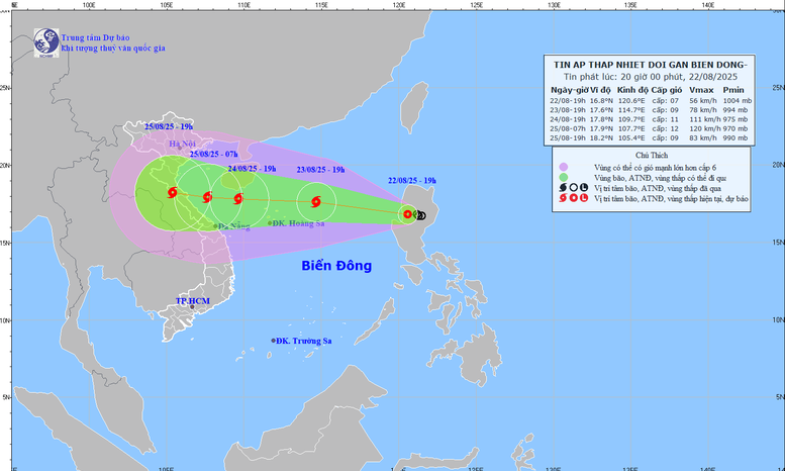Click the red circle icon in the legend
The height and width of the screenshot is (471, 785).
(x=573, y=198)
